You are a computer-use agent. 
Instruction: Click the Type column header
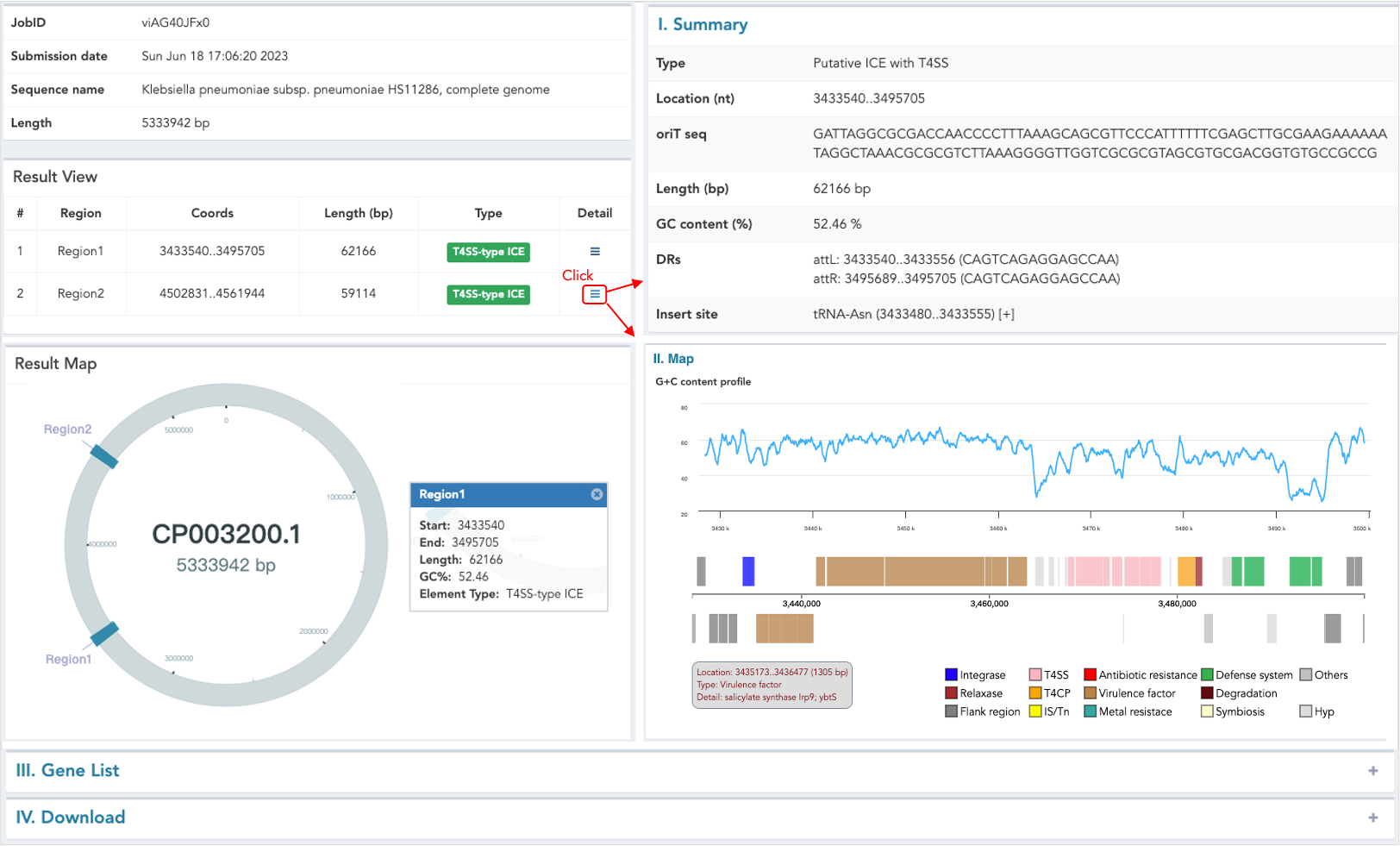[x=488, y=213]
